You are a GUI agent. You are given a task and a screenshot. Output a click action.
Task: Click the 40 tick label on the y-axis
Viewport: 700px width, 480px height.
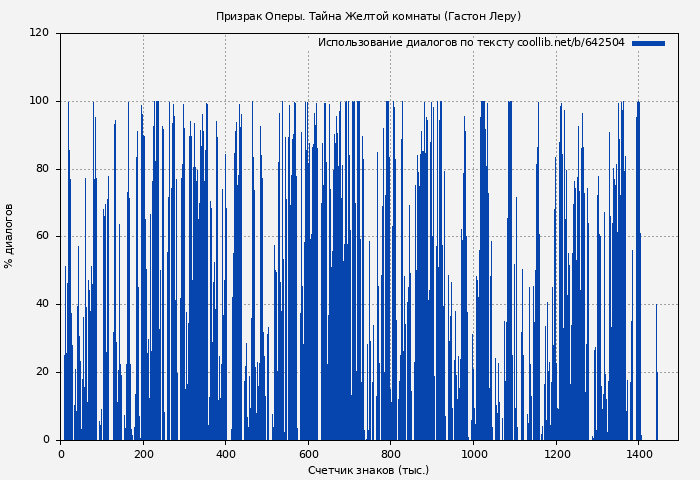click(x=42, y=304)
